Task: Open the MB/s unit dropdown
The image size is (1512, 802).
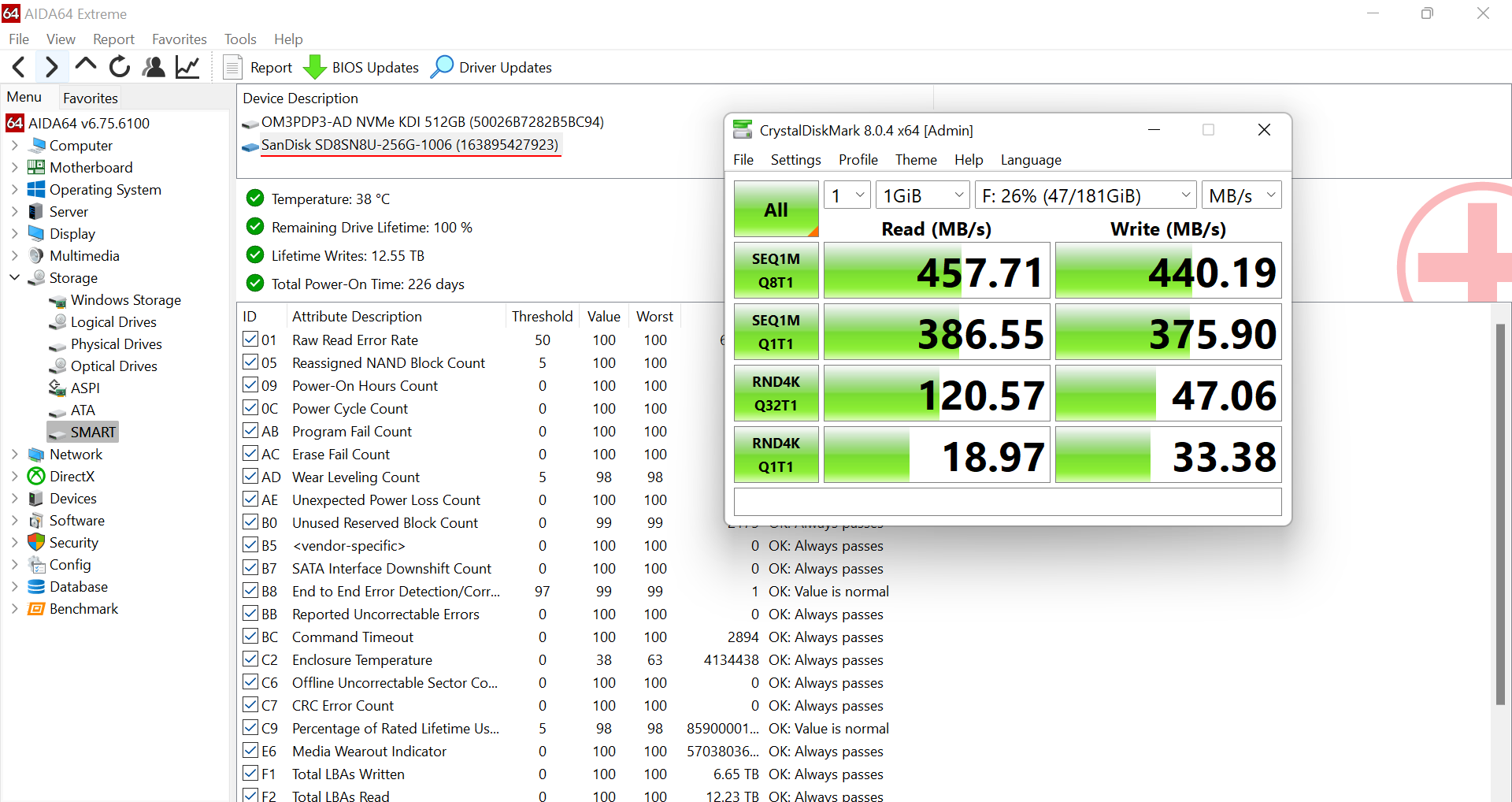Action: [1242, 195]
